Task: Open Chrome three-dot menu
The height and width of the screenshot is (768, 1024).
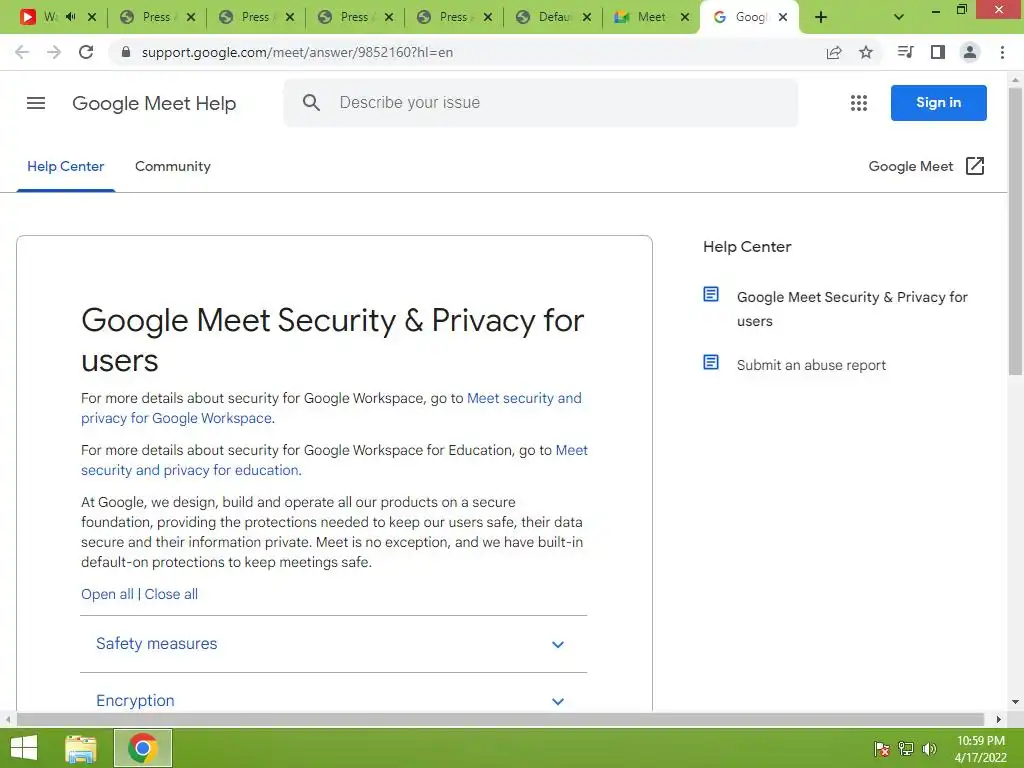Action: pyautogui.click(x=1002, y=52)
